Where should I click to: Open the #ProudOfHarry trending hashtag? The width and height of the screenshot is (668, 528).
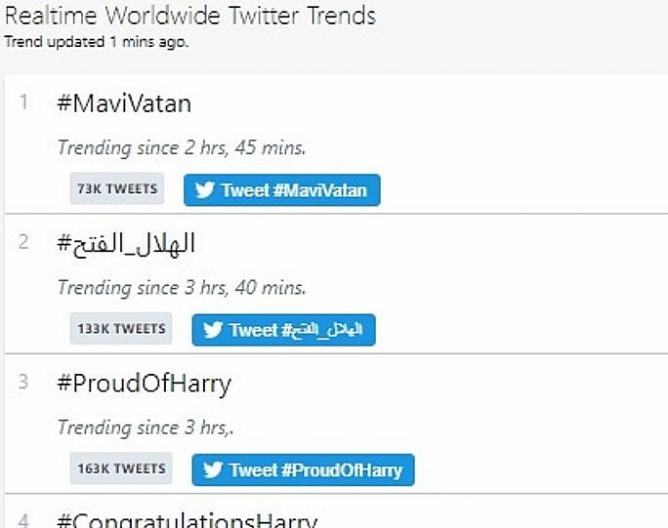click(x=144, y=384)
